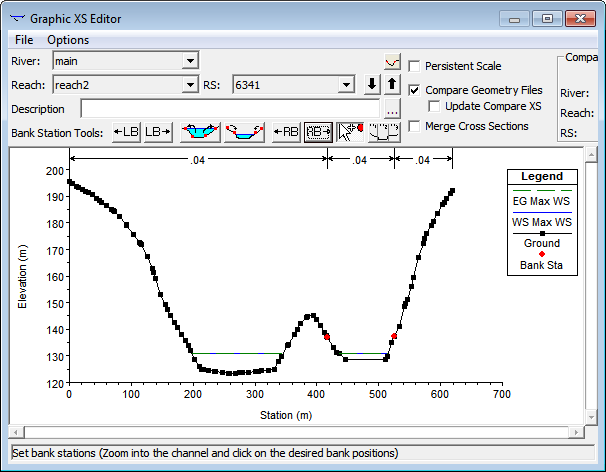This screenshot has width=606, height=472.
Task: Click the vertical scrollbar up arrow
Action: tap(591, 155)
